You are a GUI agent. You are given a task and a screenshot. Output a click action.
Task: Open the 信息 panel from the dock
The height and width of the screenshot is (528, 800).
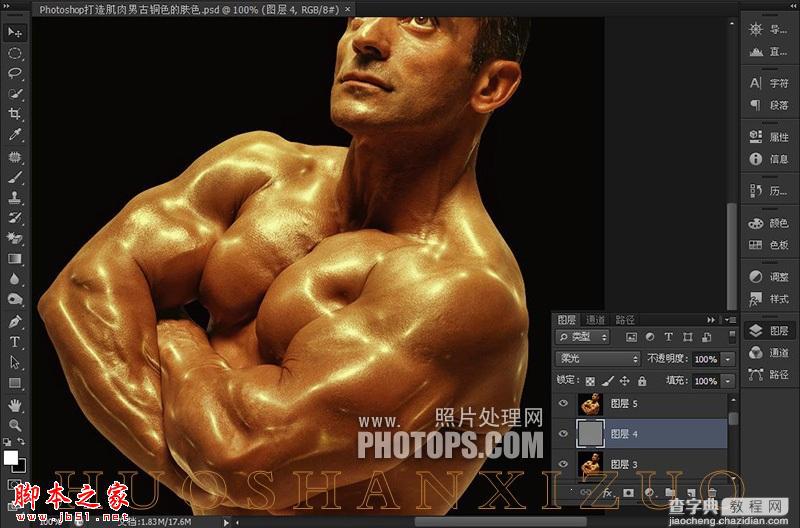click(x=769, y=159)
